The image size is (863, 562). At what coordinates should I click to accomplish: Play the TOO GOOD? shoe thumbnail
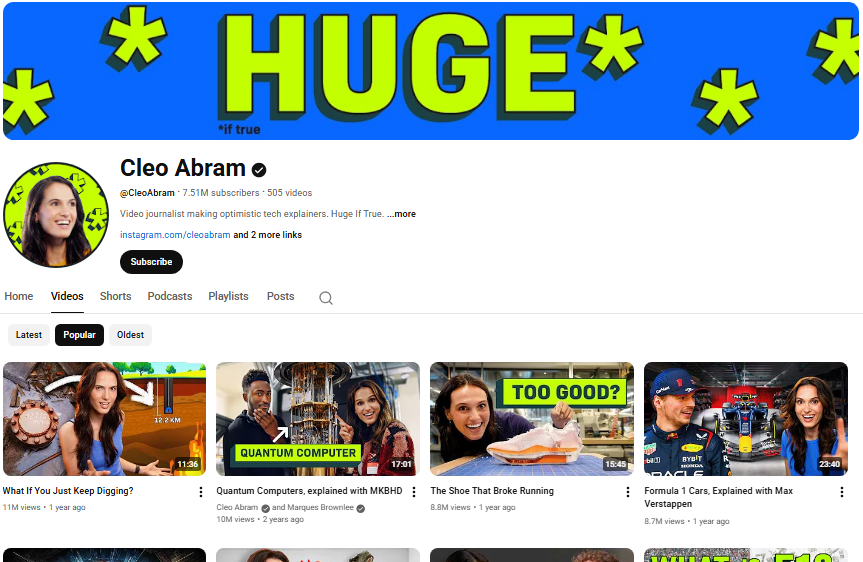532,419
